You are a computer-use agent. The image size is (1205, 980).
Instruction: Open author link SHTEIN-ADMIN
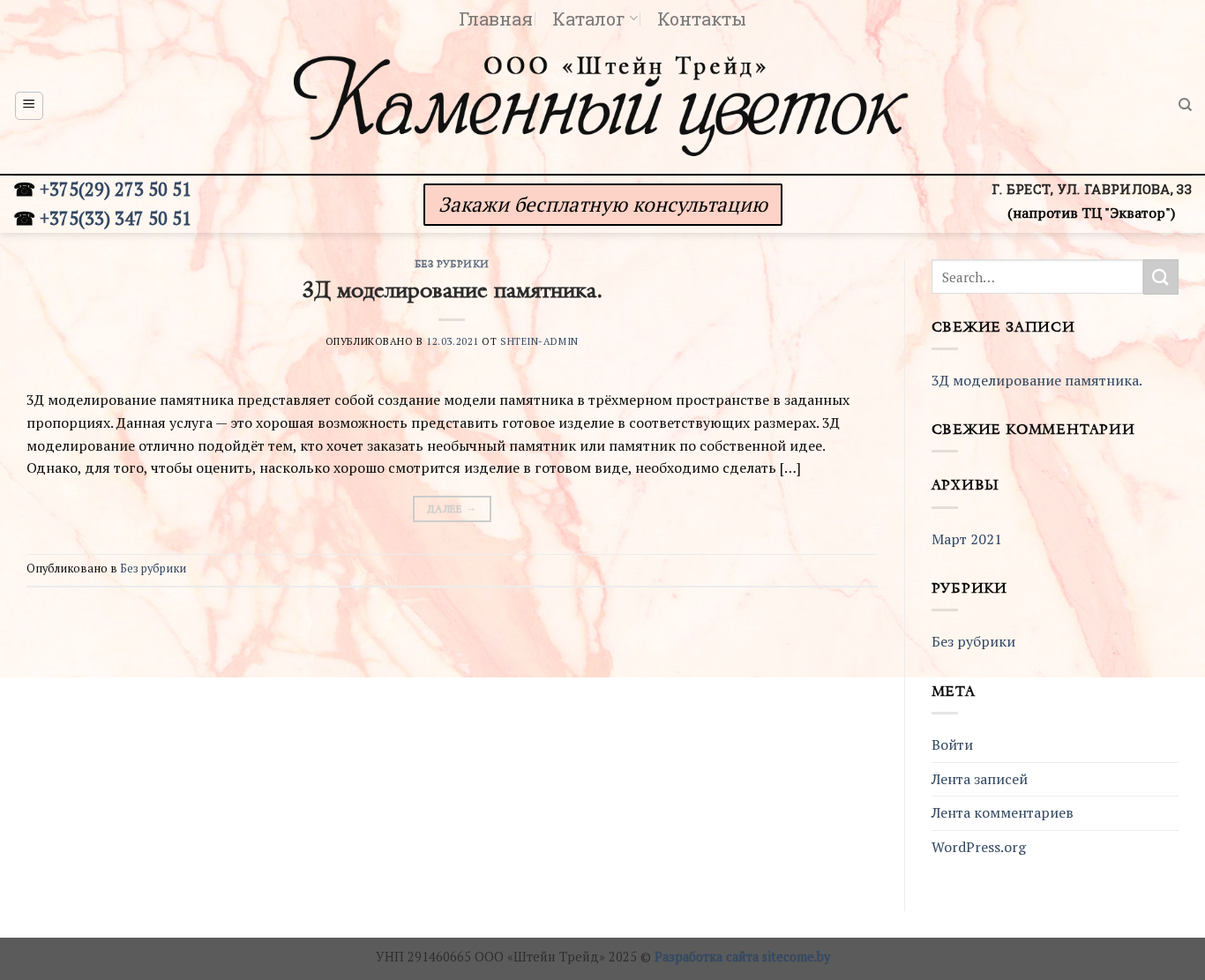(x=539, y=341)
